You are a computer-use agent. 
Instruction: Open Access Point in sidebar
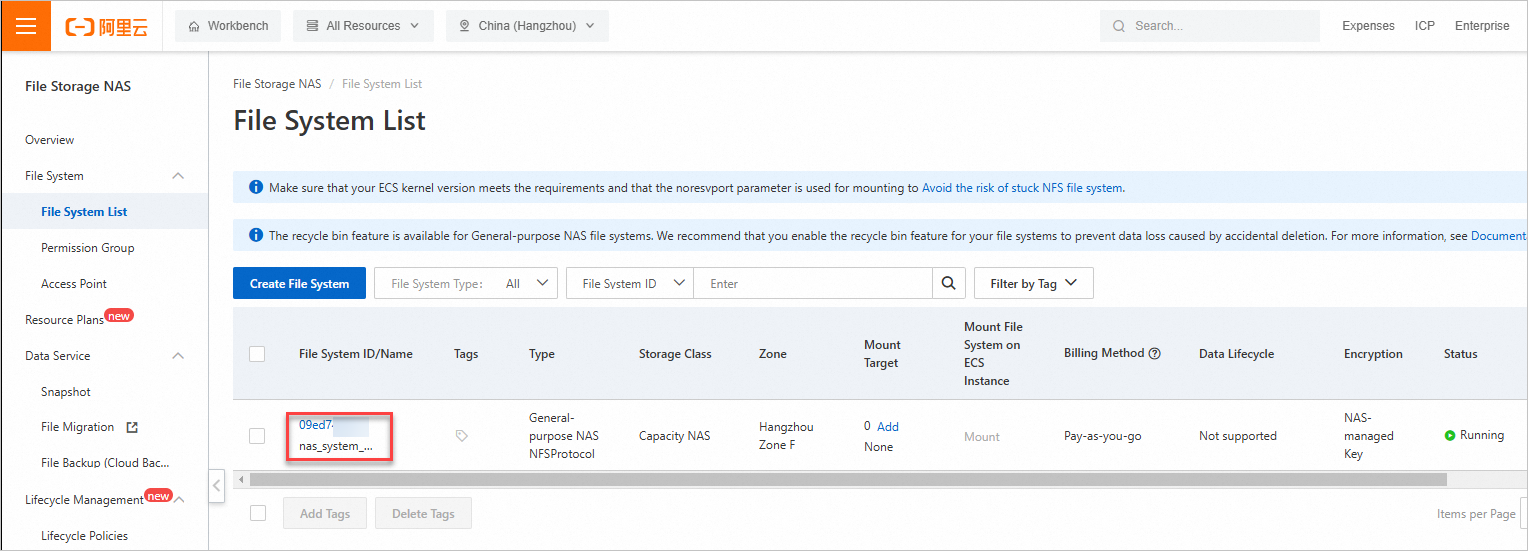pyautogui.click(x=74, y=284)
